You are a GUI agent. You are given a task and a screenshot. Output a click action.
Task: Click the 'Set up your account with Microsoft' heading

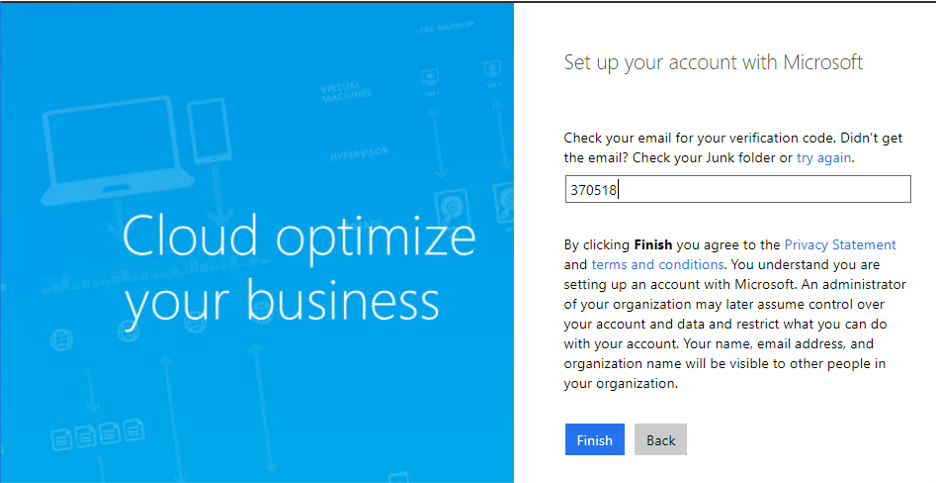tap(713, 63)
